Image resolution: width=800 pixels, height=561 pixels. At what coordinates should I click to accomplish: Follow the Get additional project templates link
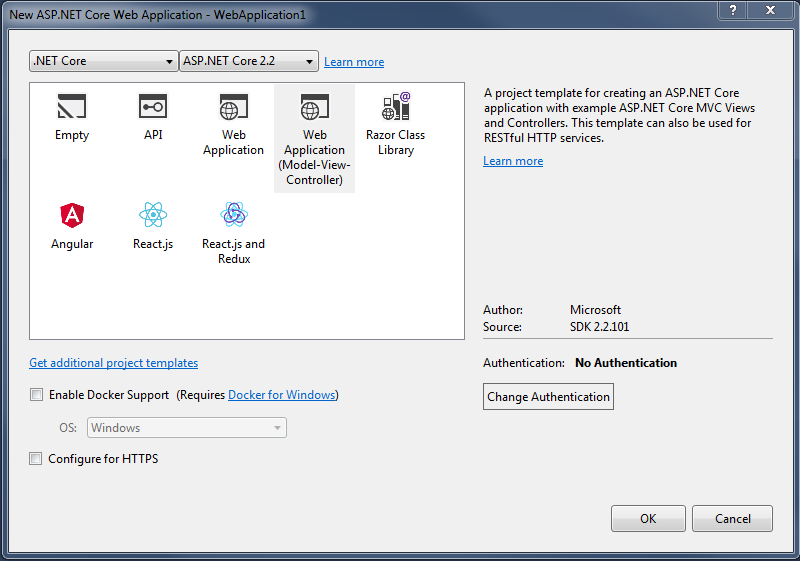(x=114, y=363)
